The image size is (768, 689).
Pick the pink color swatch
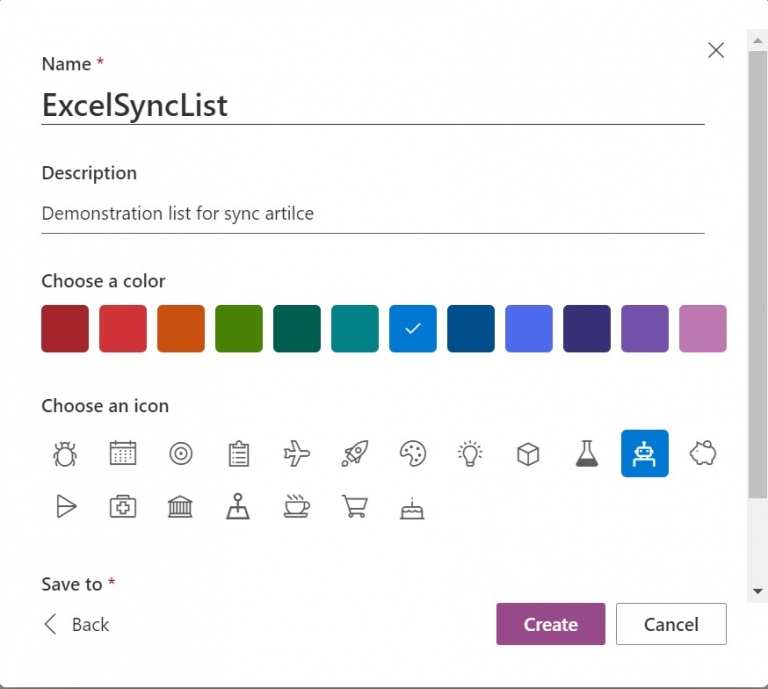pyautogui.click(x=703, y=329)
